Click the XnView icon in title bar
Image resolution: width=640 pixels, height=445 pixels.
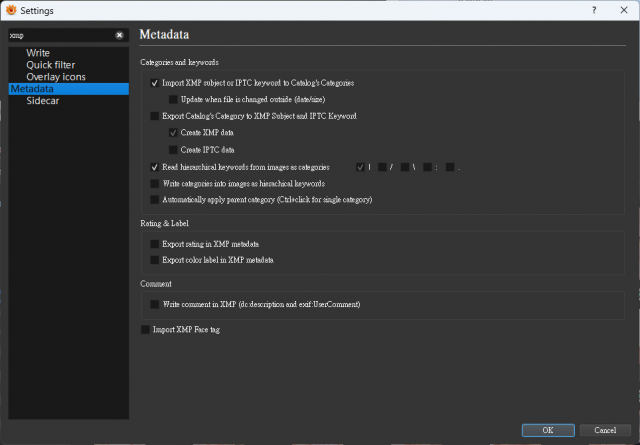pos(11,10)
